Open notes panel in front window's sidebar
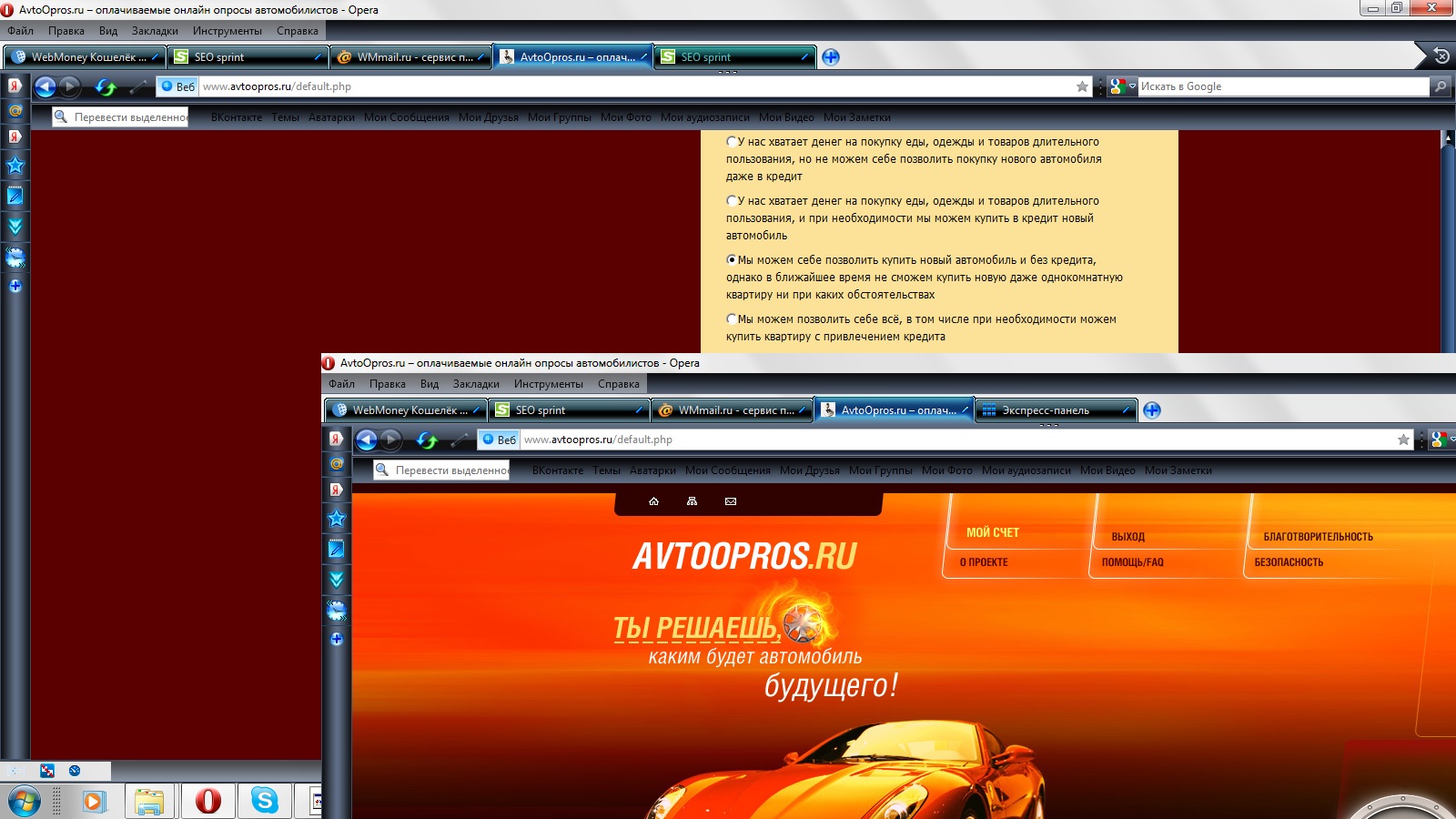Screen dimensions: 1456x819 [x=337, y=549]
